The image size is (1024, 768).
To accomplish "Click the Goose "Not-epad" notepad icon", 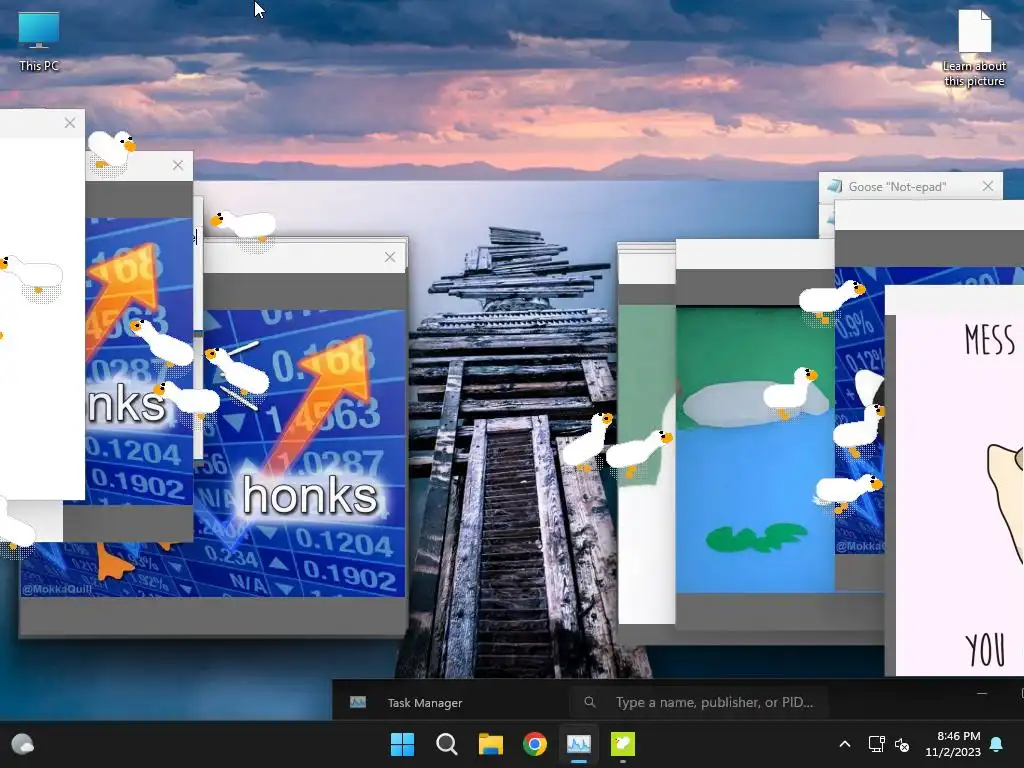I will click(835, 186).
